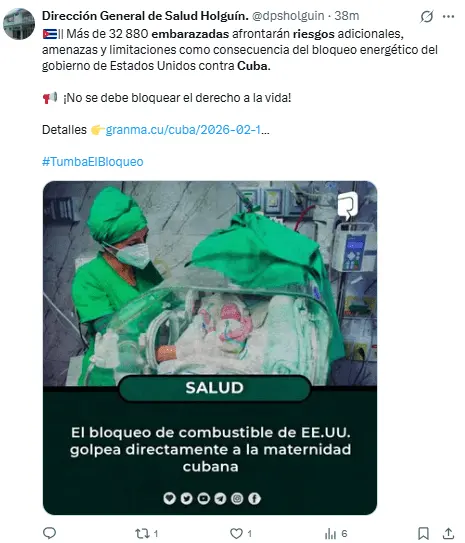Like the post with the heart icon
The width and height of the screenshot is (465, 543).
point(236,533)
